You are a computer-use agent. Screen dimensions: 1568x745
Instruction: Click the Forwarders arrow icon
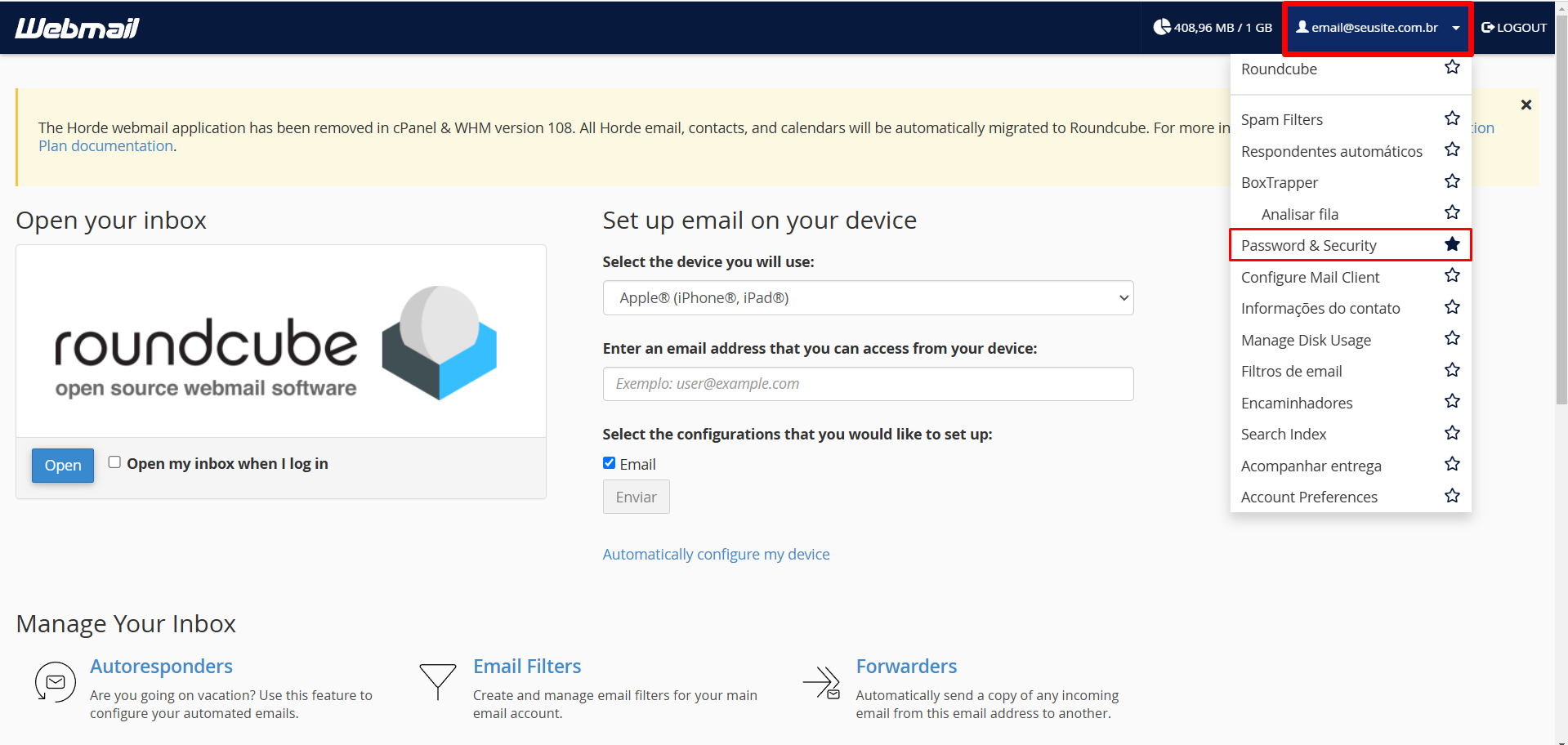pos(821,682)
